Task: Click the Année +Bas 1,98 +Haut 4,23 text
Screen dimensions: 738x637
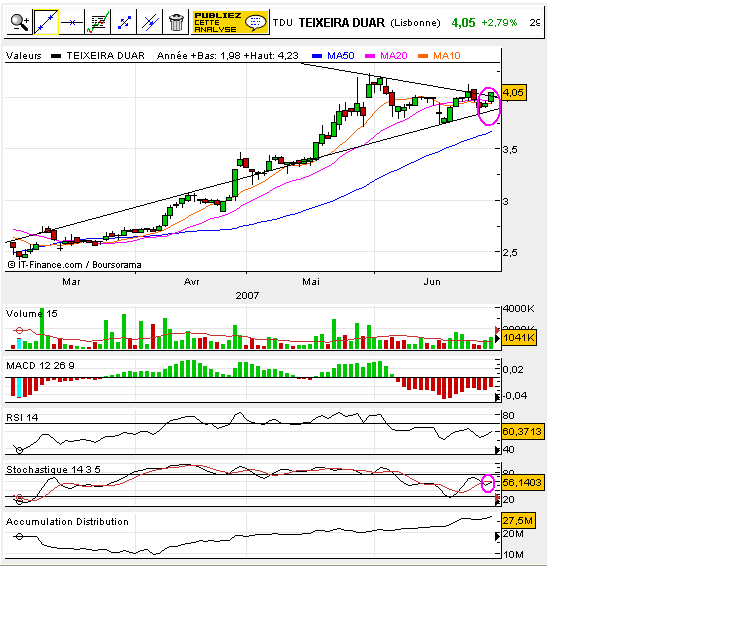Action: 228,56
